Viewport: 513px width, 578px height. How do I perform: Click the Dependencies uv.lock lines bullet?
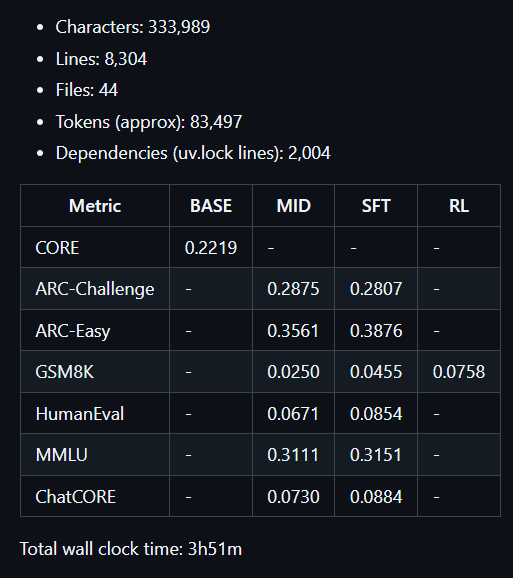tap(193, 153)
